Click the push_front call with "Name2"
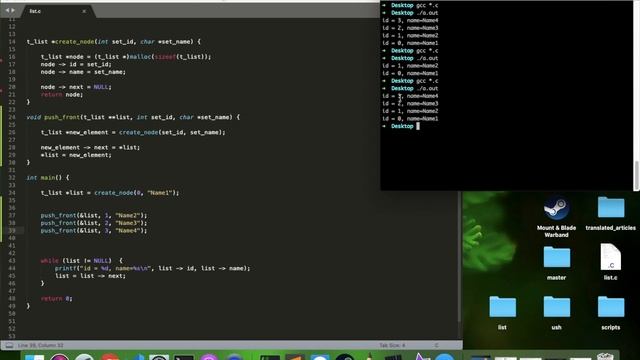 coord(94,216)
